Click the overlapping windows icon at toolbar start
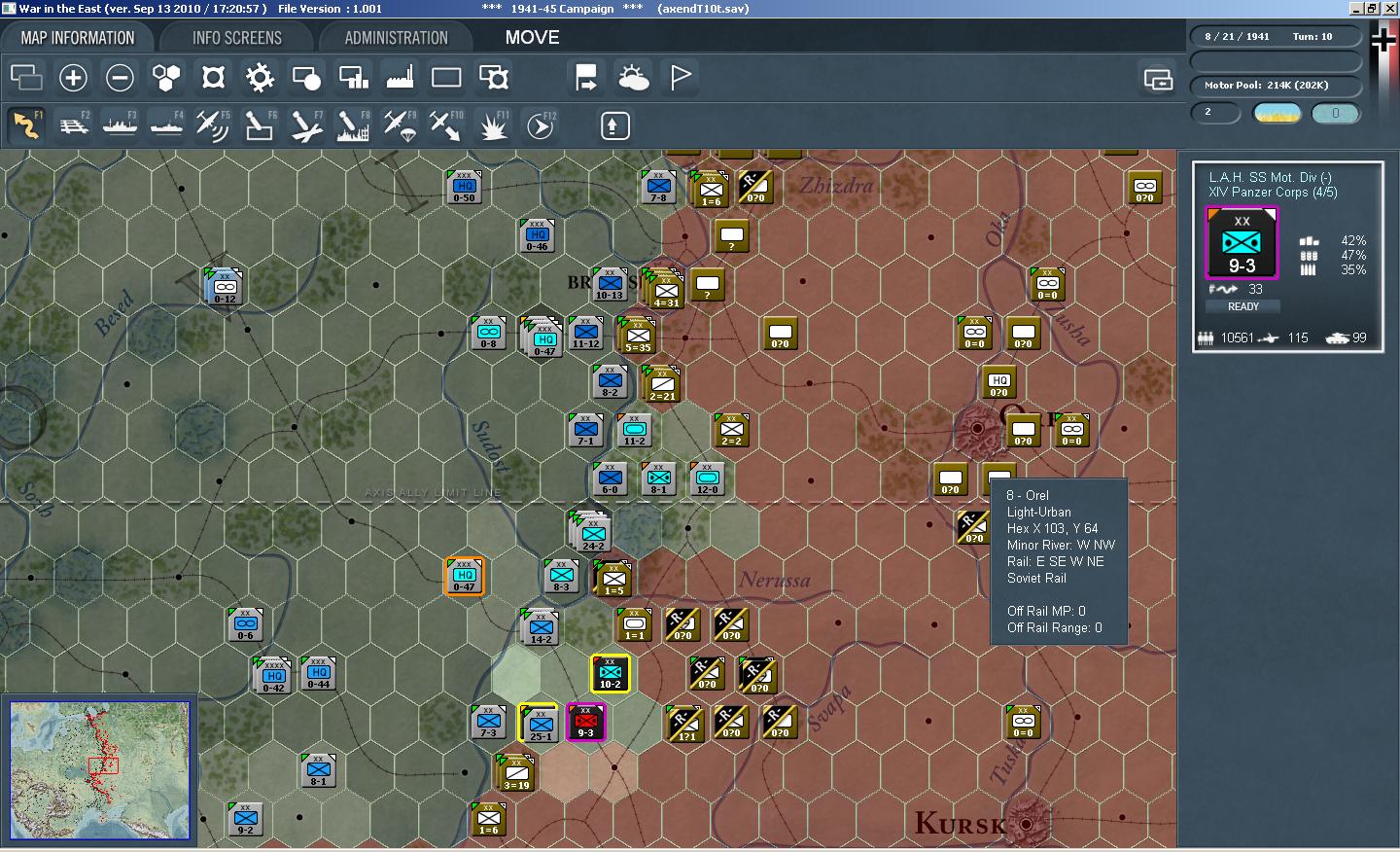Screen dimensions: 1400x852 click(x=26, y=78)
